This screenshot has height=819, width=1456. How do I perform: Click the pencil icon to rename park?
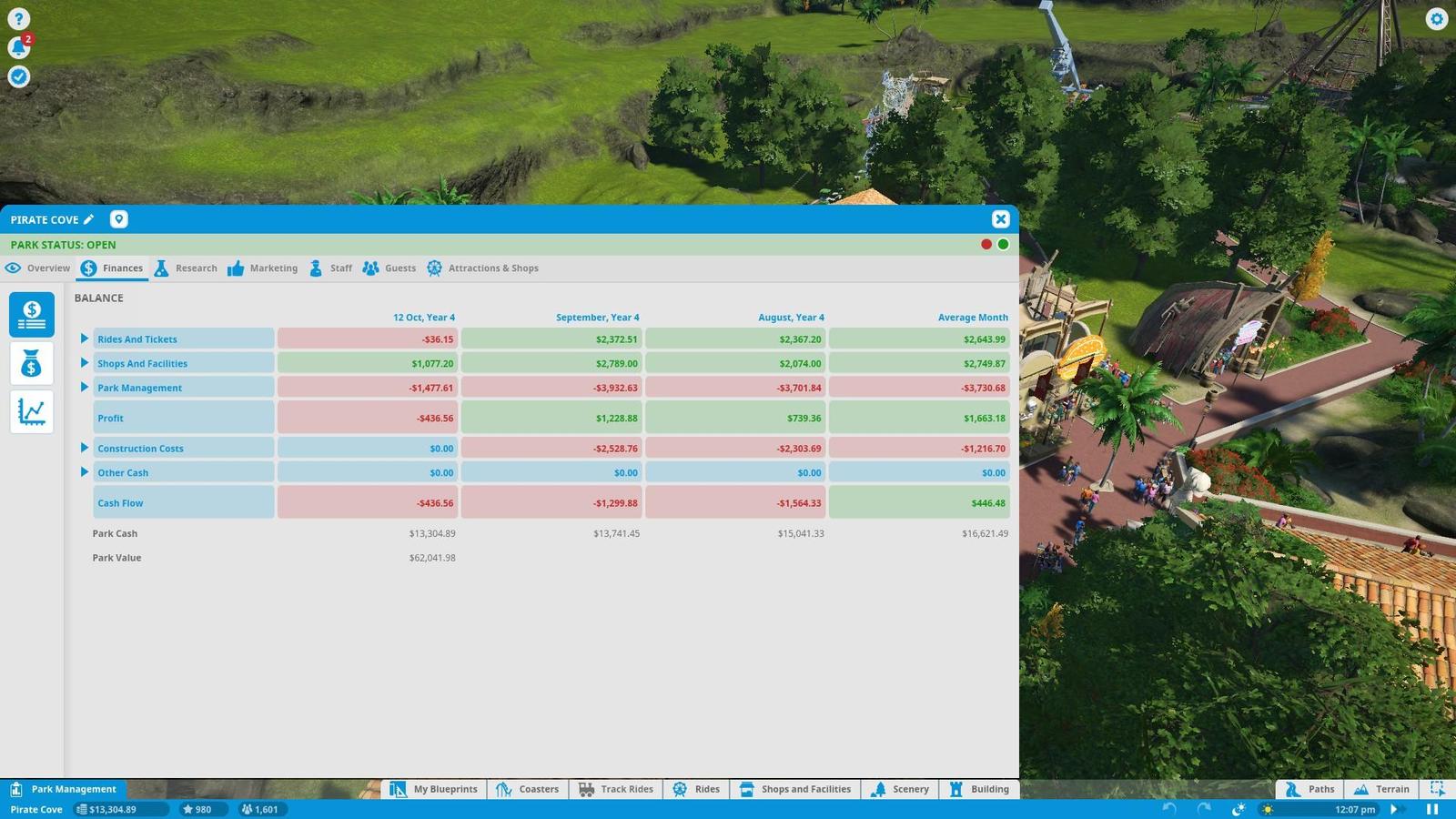pos(88,219)
